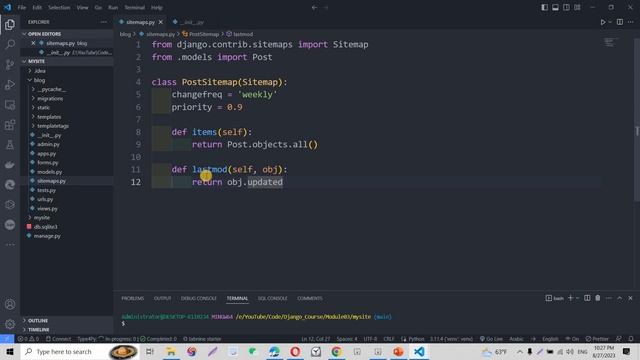Open the Customize Layout button
Viewport: 640px width, 360px height.
(x=577, y=7)
